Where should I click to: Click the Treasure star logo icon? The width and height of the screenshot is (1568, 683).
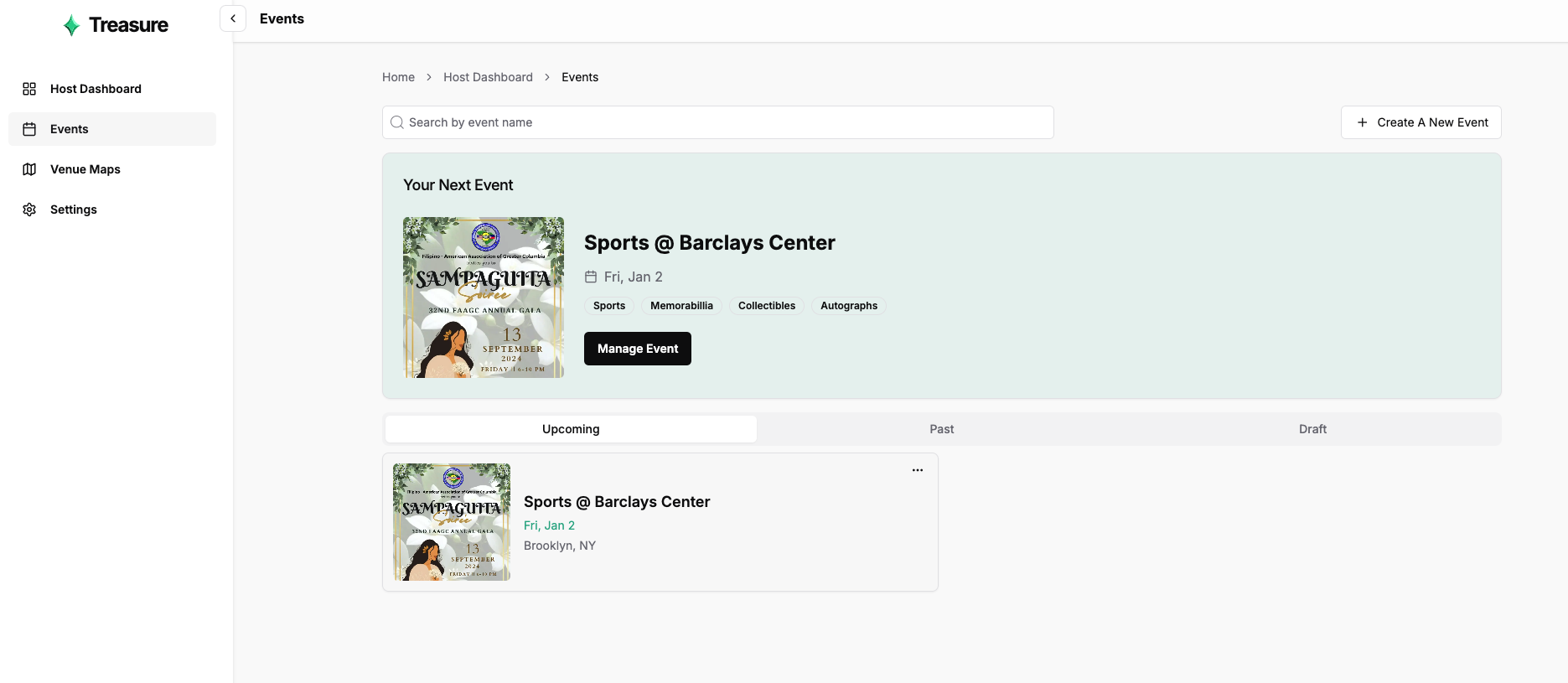click(72, 25)
